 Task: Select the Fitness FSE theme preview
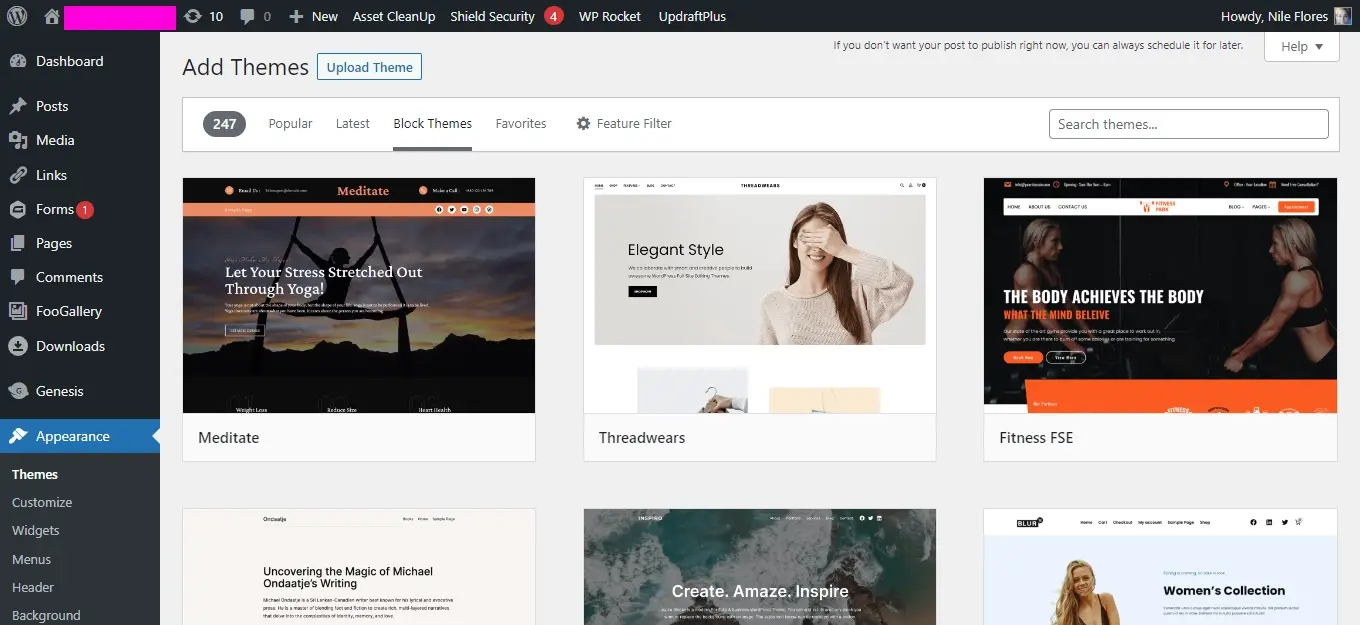pyautogui.click(x=1160, y=296)
